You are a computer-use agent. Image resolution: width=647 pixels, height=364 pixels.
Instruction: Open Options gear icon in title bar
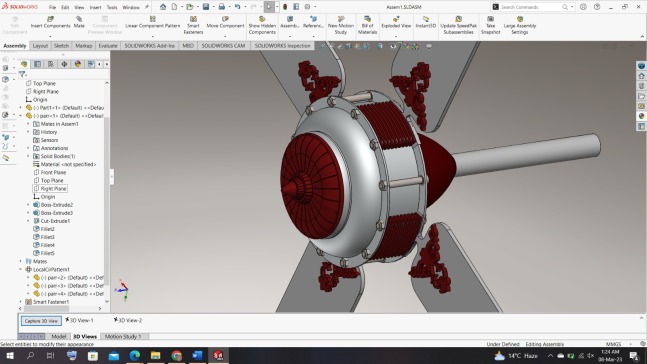click(307, 7)
